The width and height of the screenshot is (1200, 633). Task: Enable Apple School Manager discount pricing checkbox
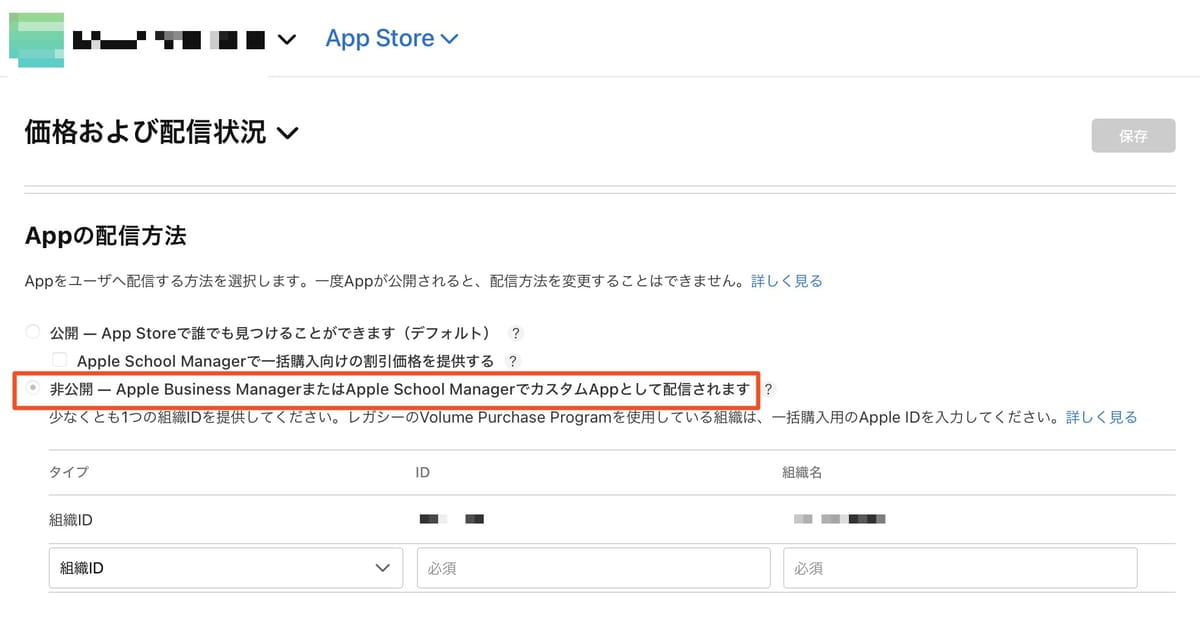tap(60, 360)
